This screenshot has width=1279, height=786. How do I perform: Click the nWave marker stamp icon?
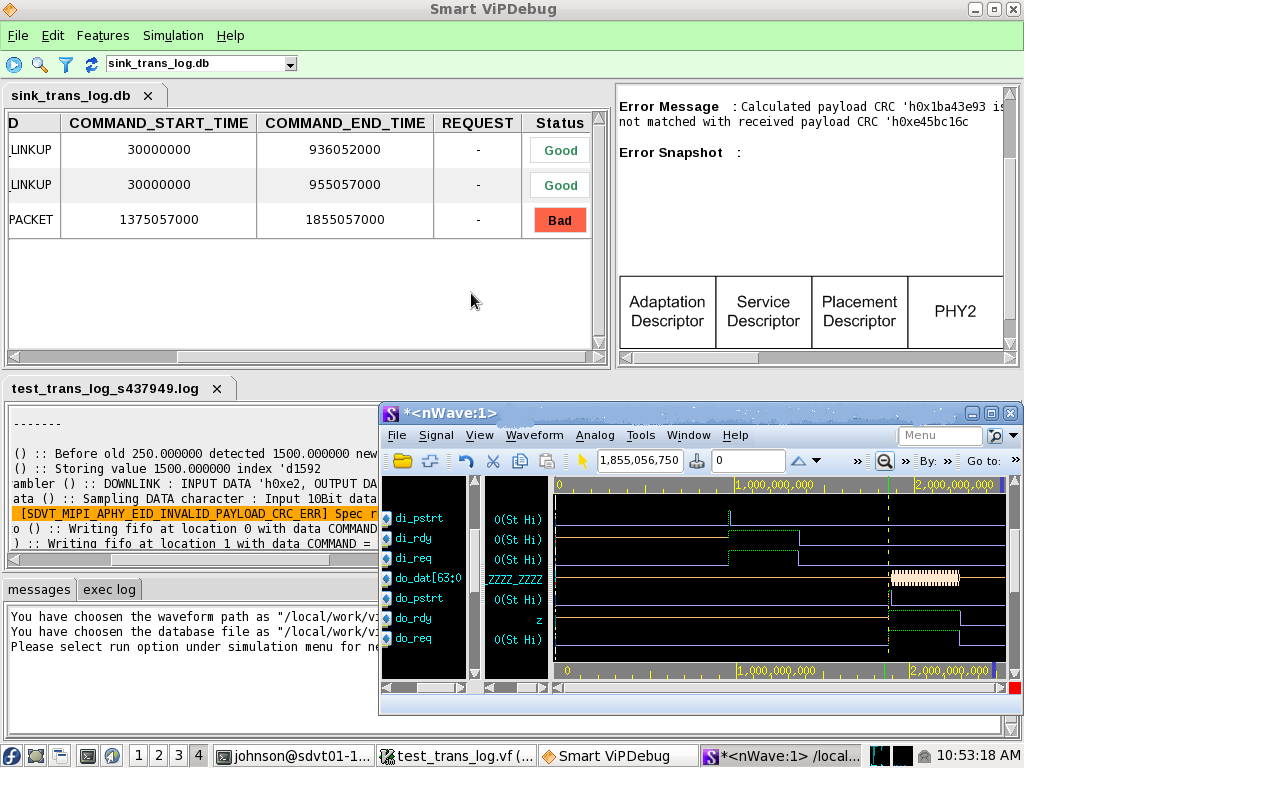tap(697, 461)
